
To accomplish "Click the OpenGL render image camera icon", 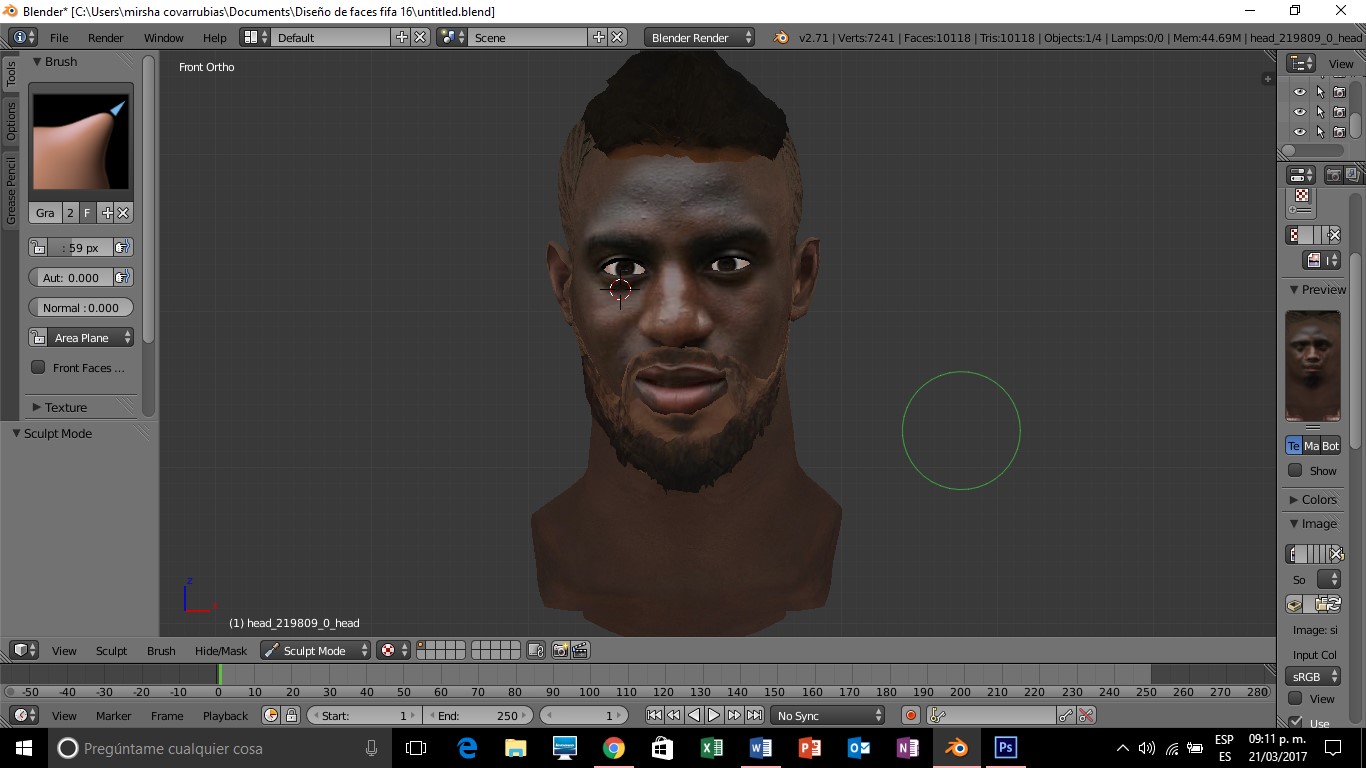I will click(x=560, y=650).
